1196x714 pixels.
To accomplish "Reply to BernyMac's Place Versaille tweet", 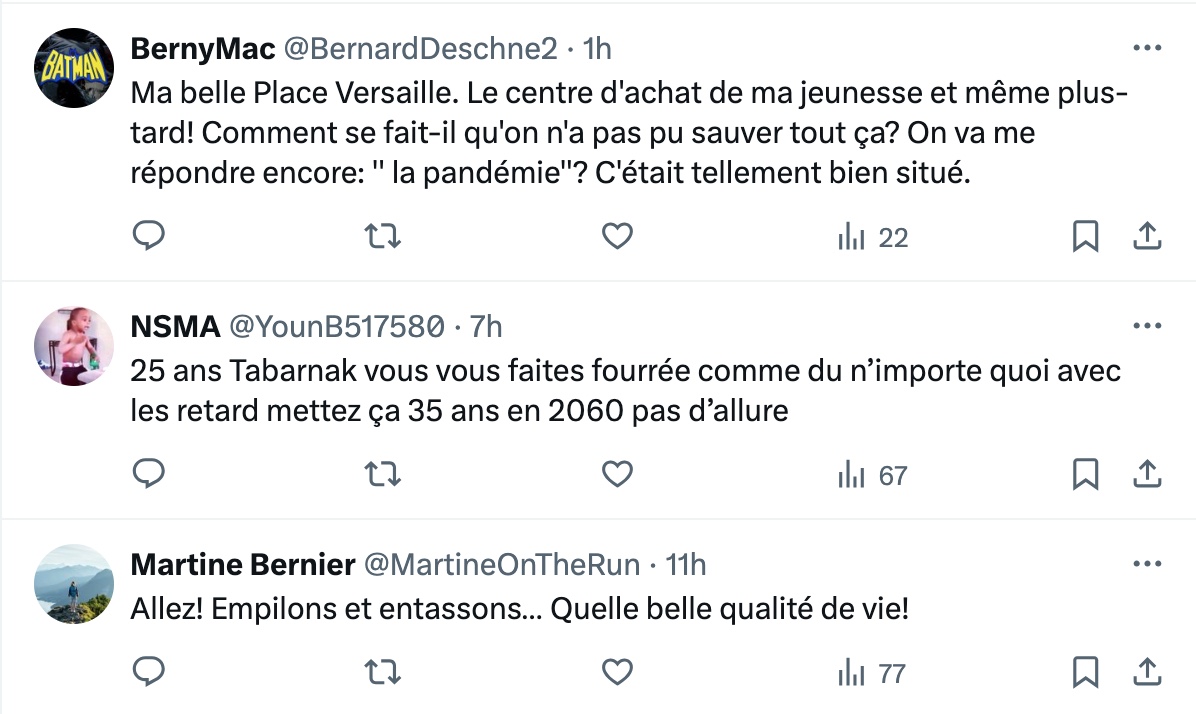I will (x=148, y=236).
